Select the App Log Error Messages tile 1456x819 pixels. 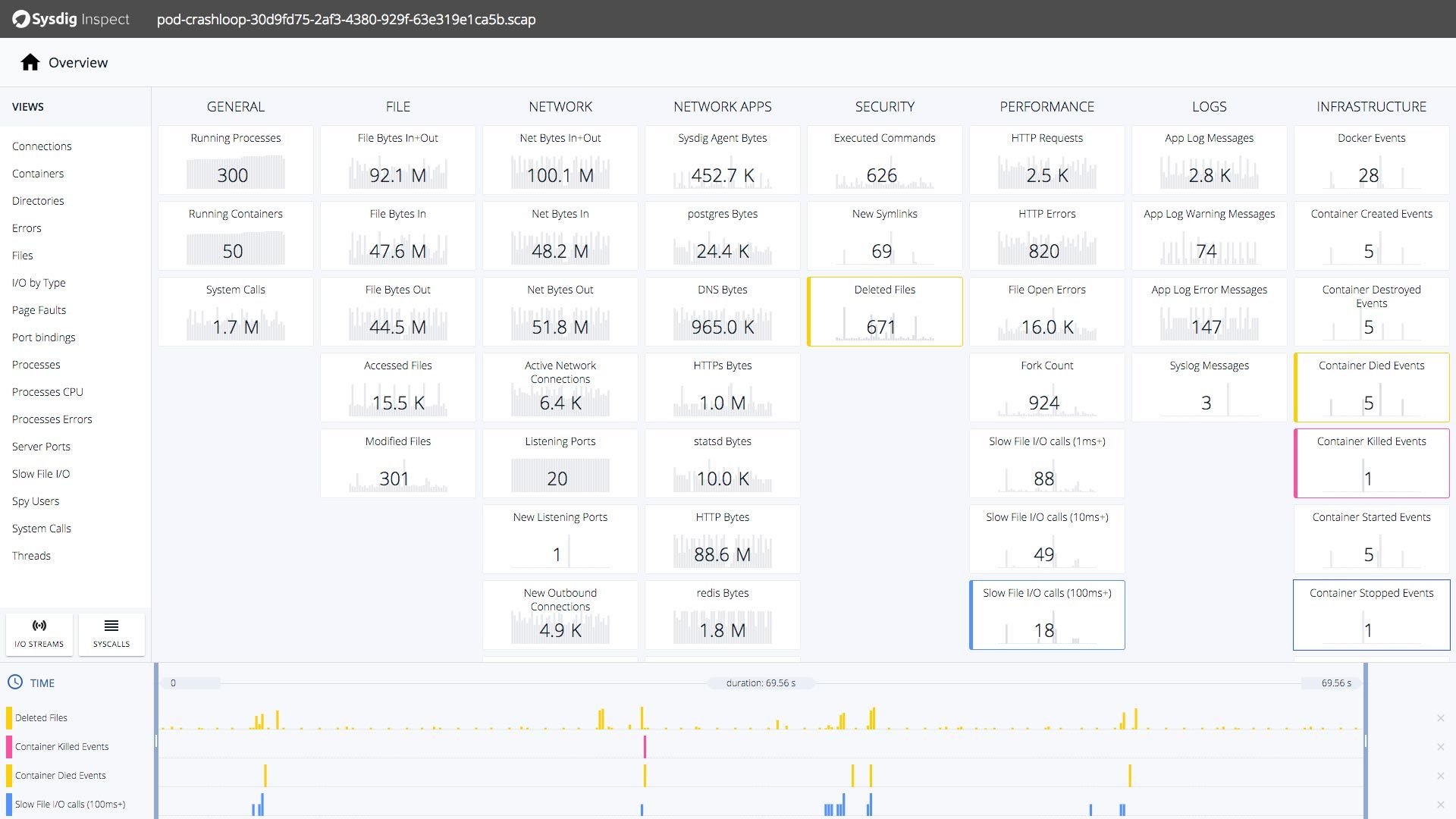click(1209, 312)
